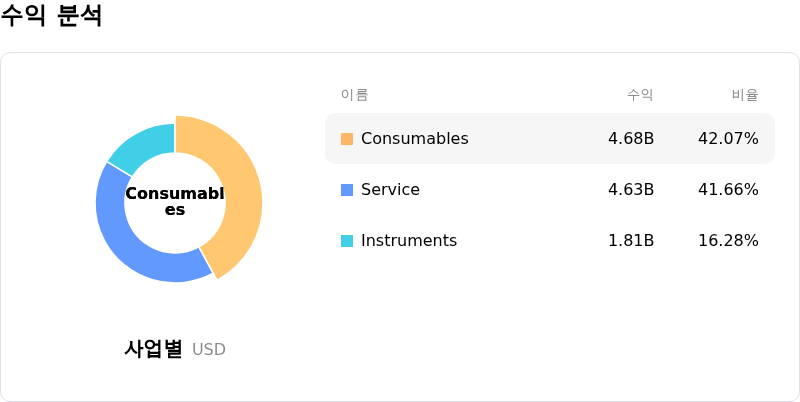Click the 42.07% ratio value

tap(728, 139)
